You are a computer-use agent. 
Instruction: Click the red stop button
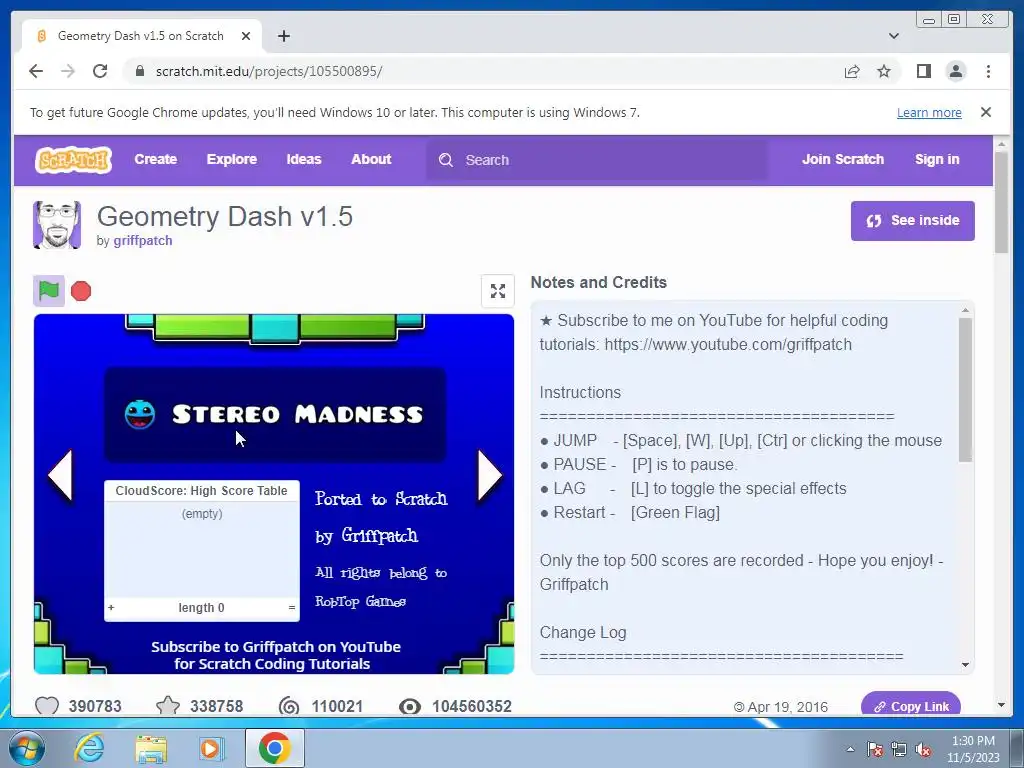point(81,291)
